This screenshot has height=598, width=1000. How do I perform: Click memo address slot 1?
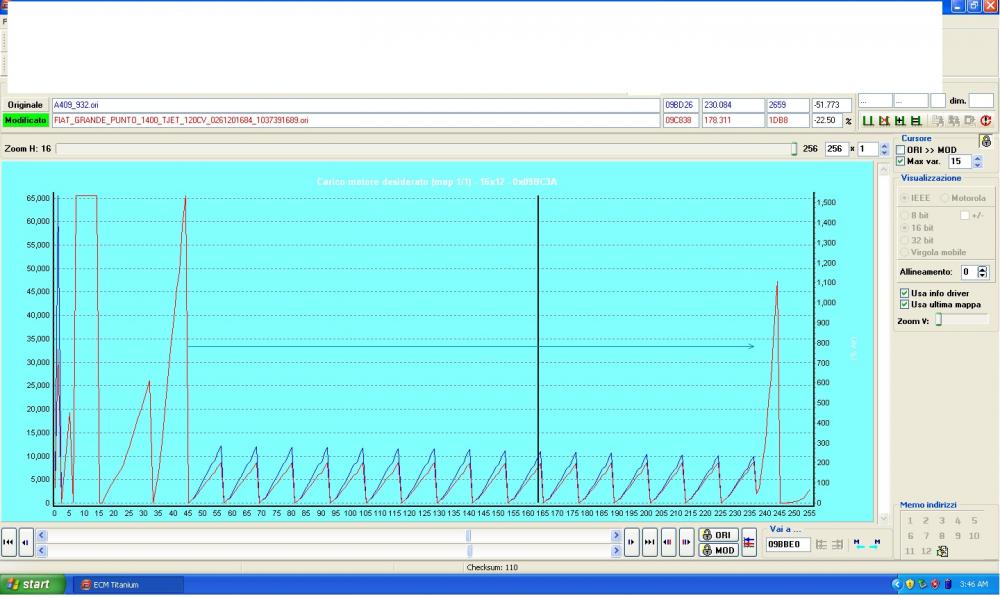(x=910, y=521)
